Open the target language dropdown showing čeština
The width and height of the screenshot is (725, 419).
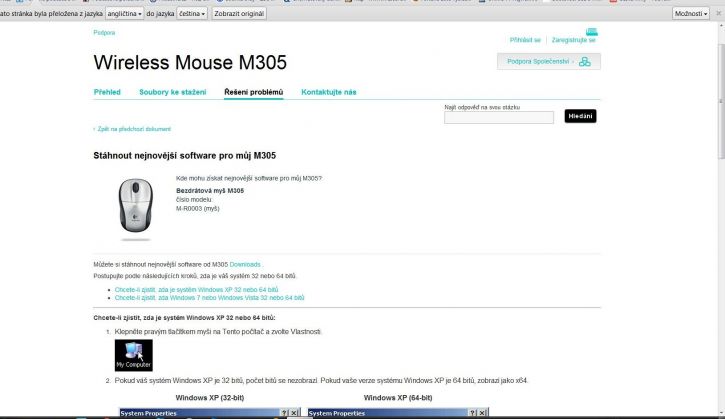coord(192,13)
